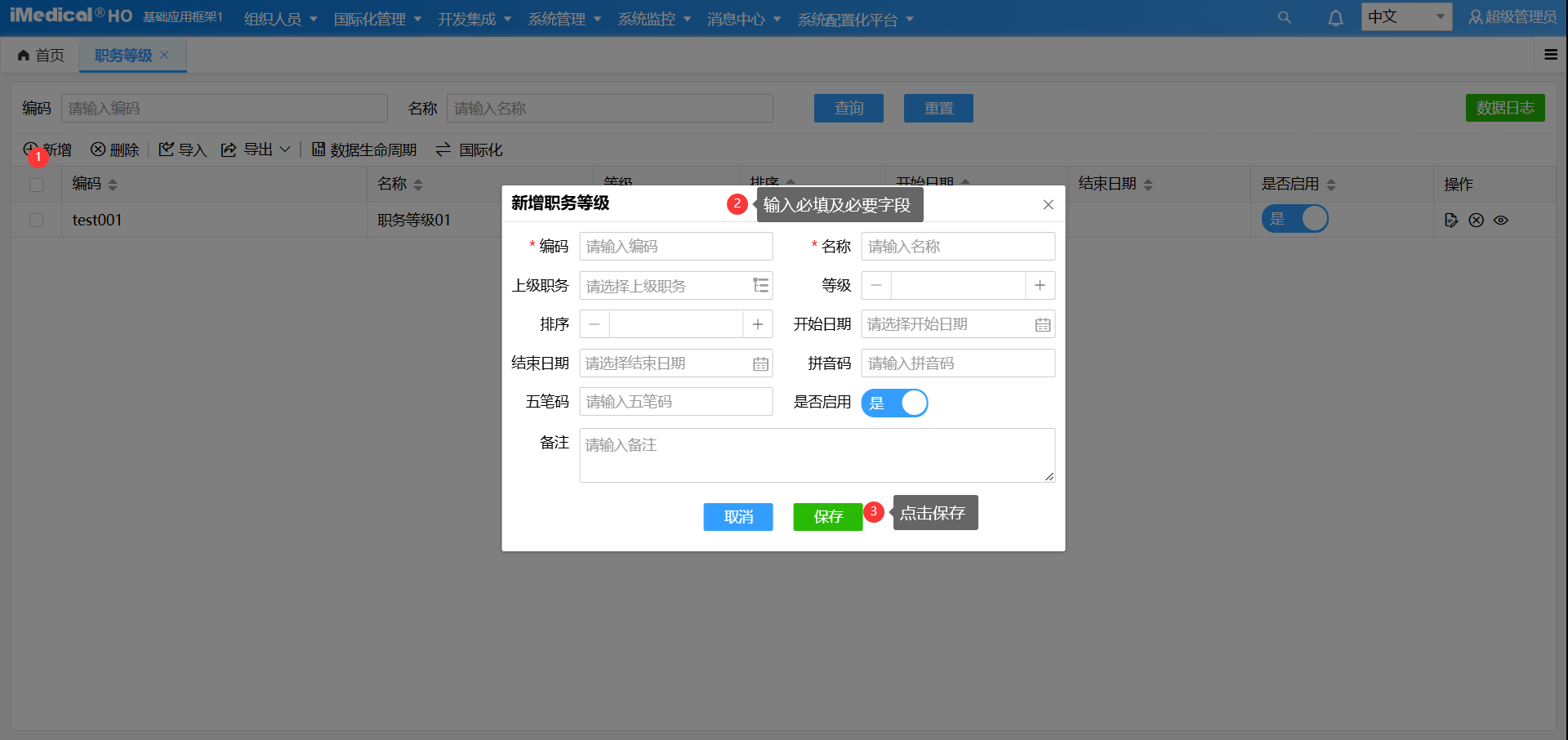Open calendar for 结束日期

[760, 363]
